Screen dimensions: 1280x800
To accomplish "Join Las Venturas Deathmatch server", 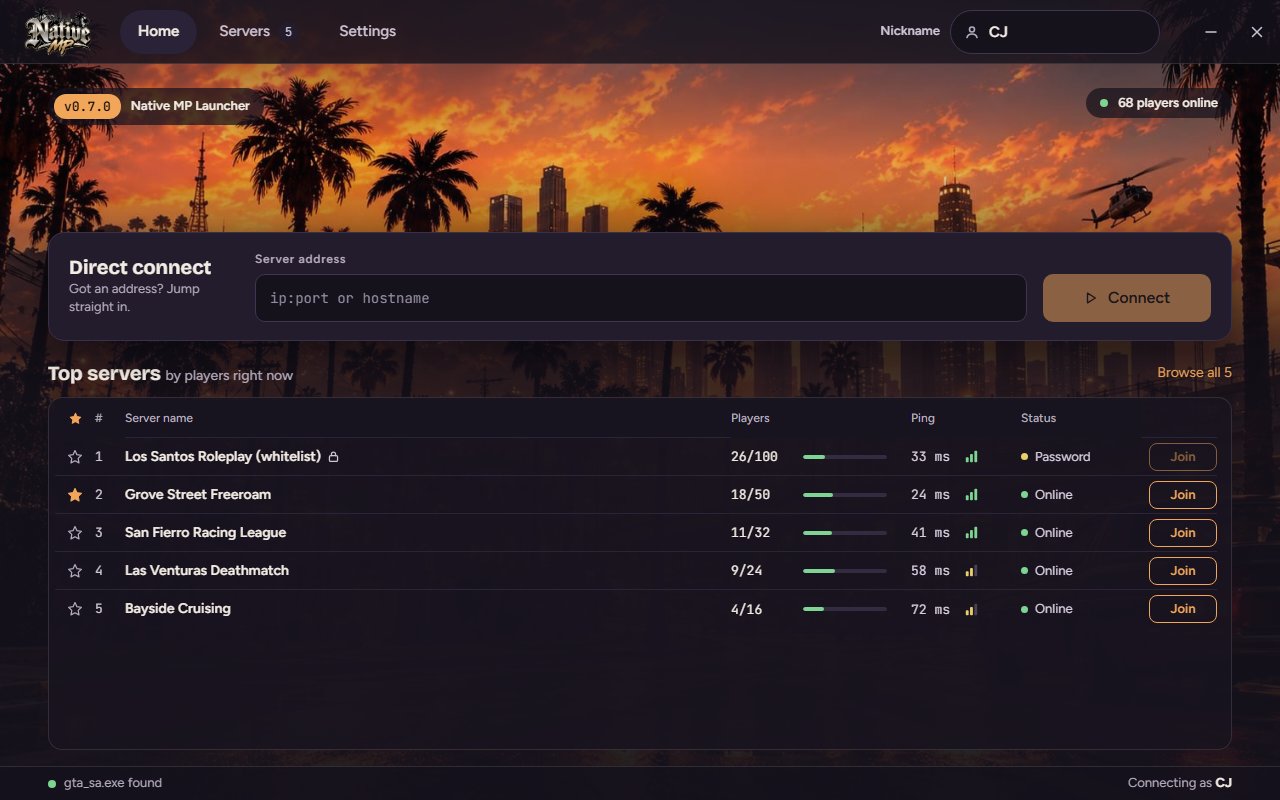I will coord(1183,571).
